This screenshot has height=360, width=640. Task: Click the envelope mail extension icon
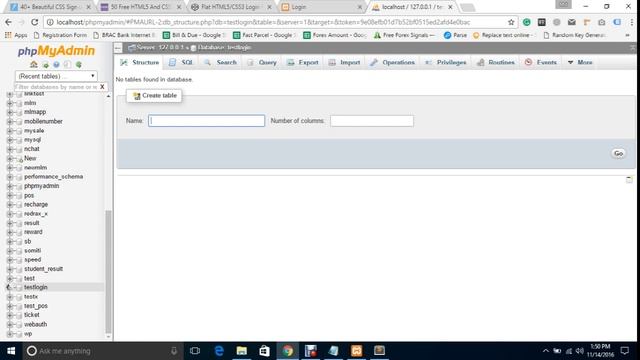click(571, 22)
